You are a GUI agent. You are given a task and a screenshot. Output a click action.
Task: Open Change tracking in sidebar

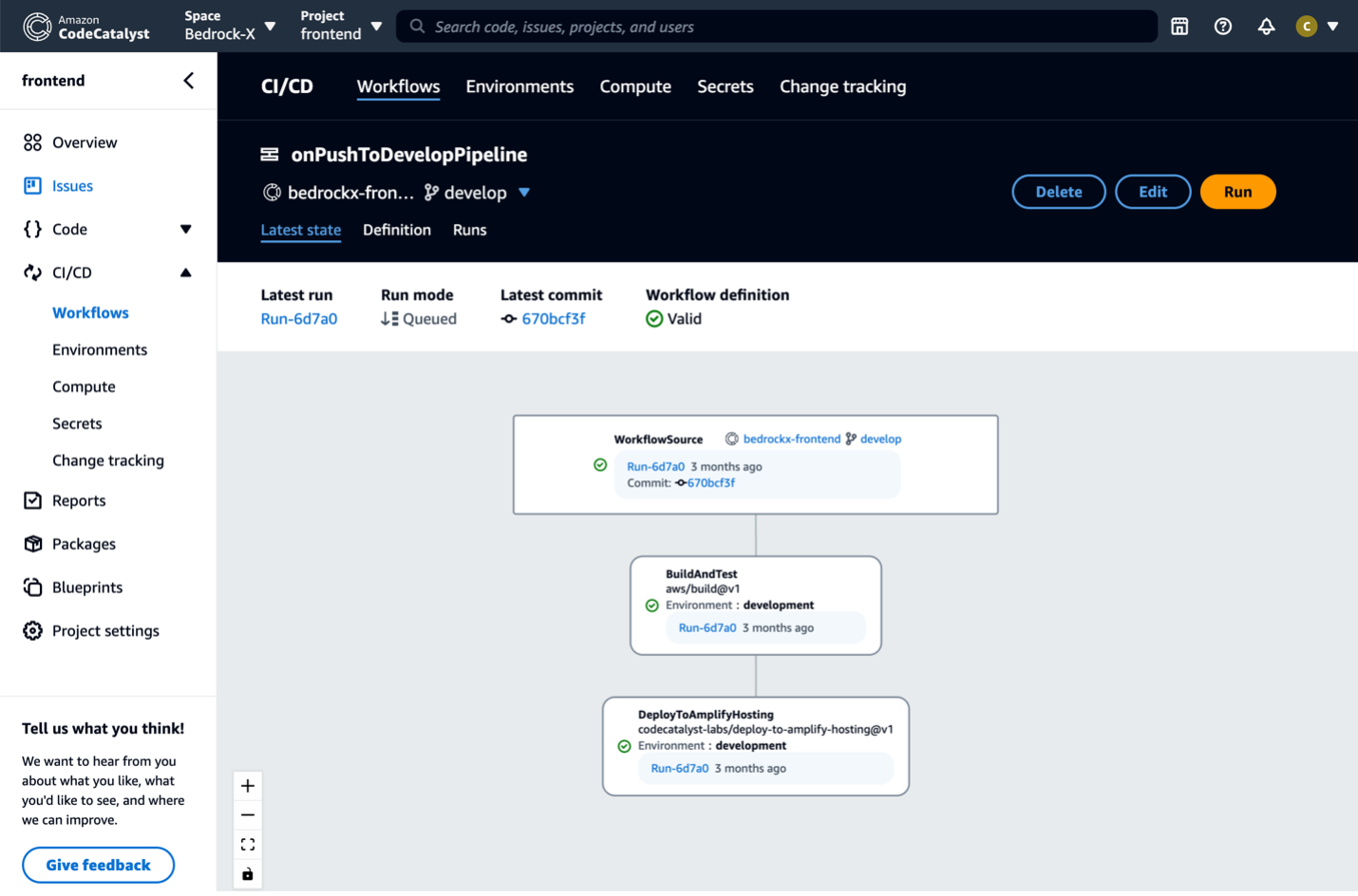point(108,460)
